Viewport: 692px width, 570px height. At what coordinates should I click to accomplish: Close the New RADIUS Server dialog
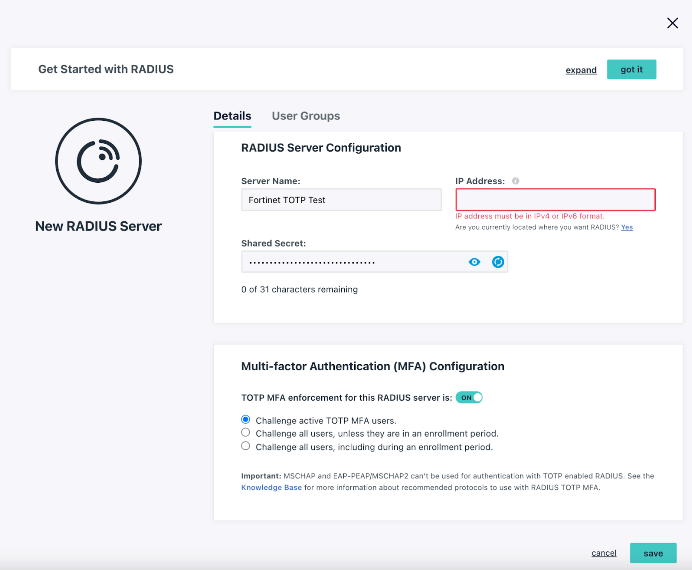tap(672, 23)
